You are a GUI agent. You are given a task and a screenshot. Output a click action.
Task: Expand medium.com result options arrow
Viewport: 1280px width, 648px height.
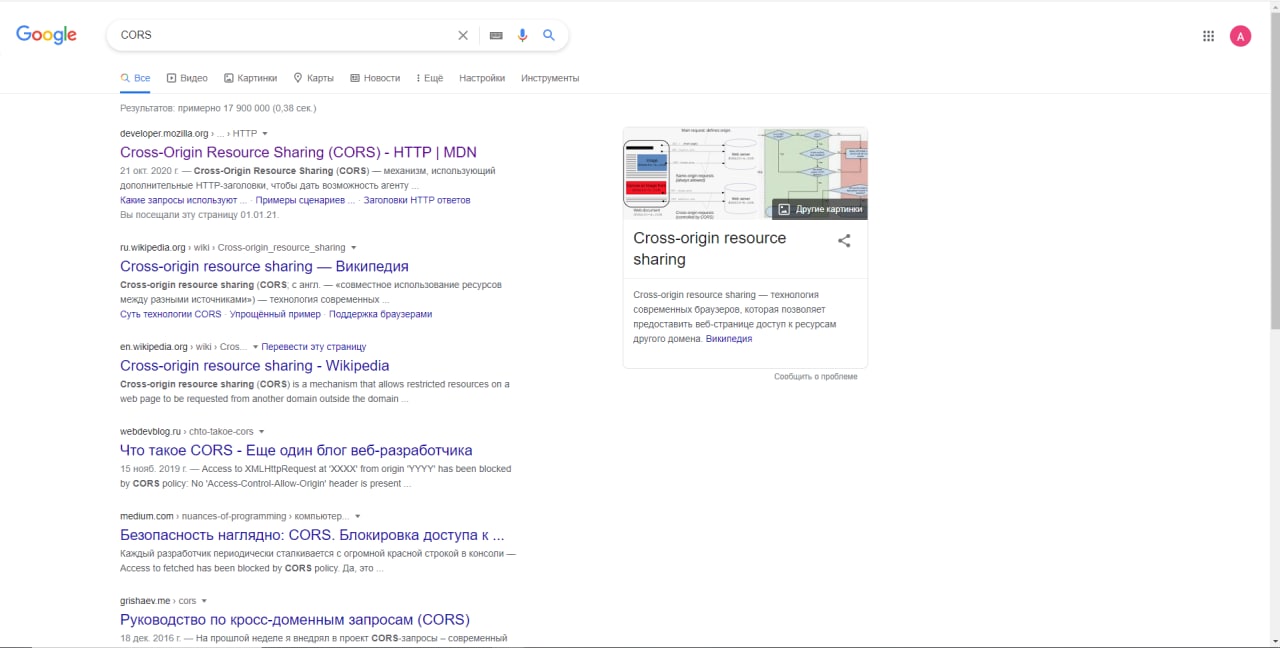(x=357, y=517)
